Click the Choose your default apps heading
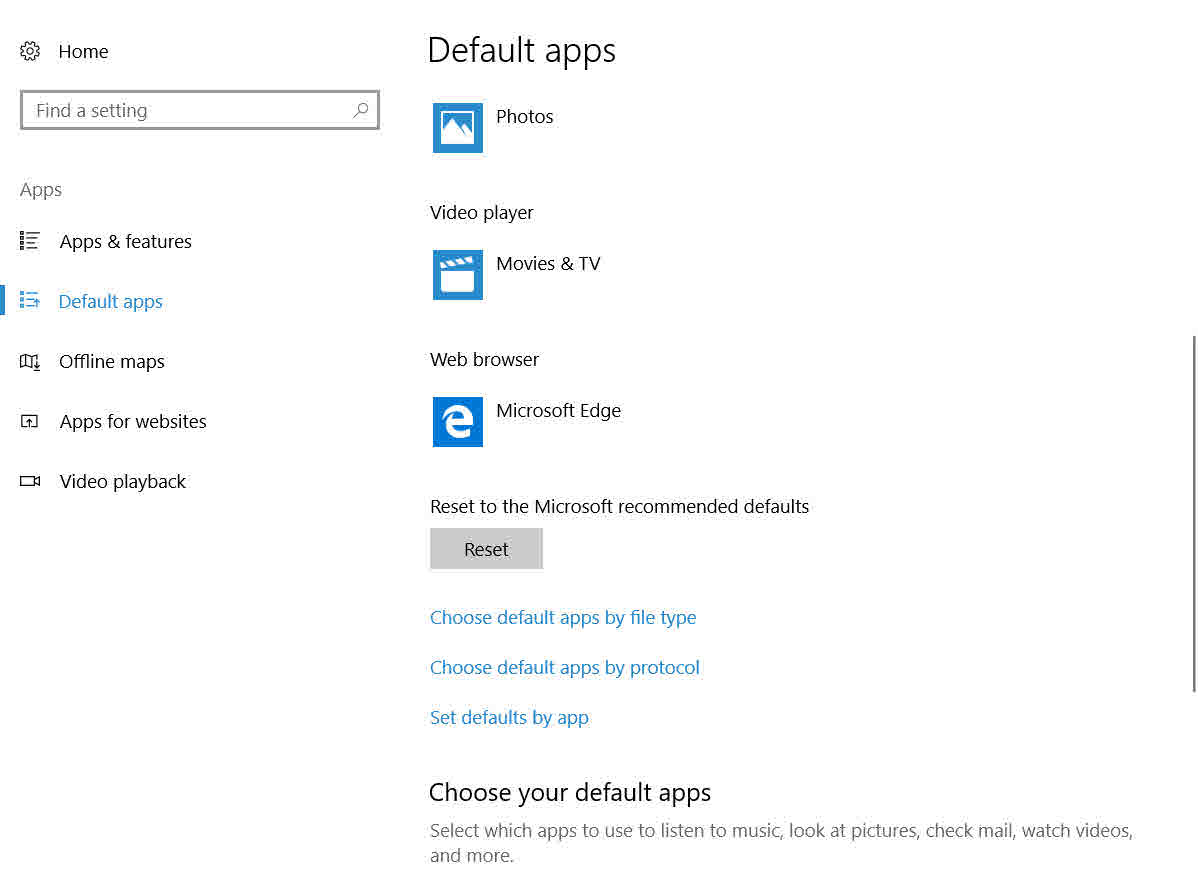This screenshot has height=891, width=1198. [570, 793]
